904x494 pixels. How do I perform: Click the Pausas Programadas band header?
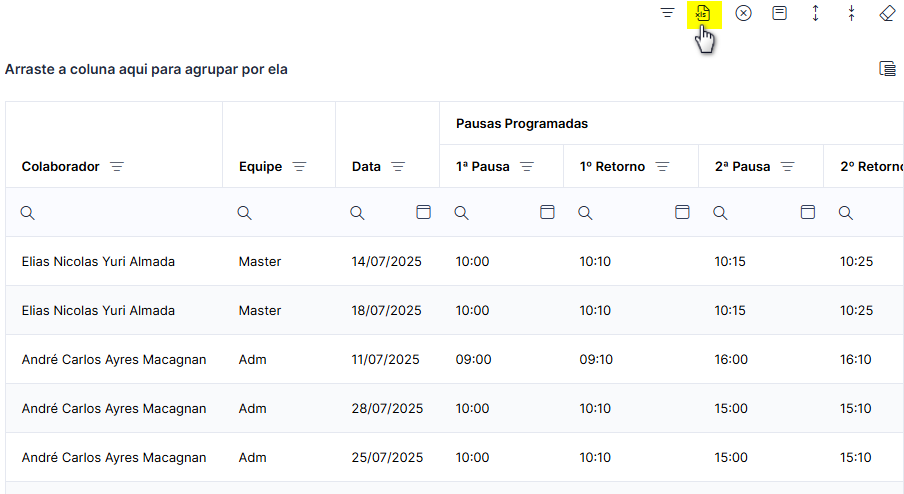tap(522, 123)
